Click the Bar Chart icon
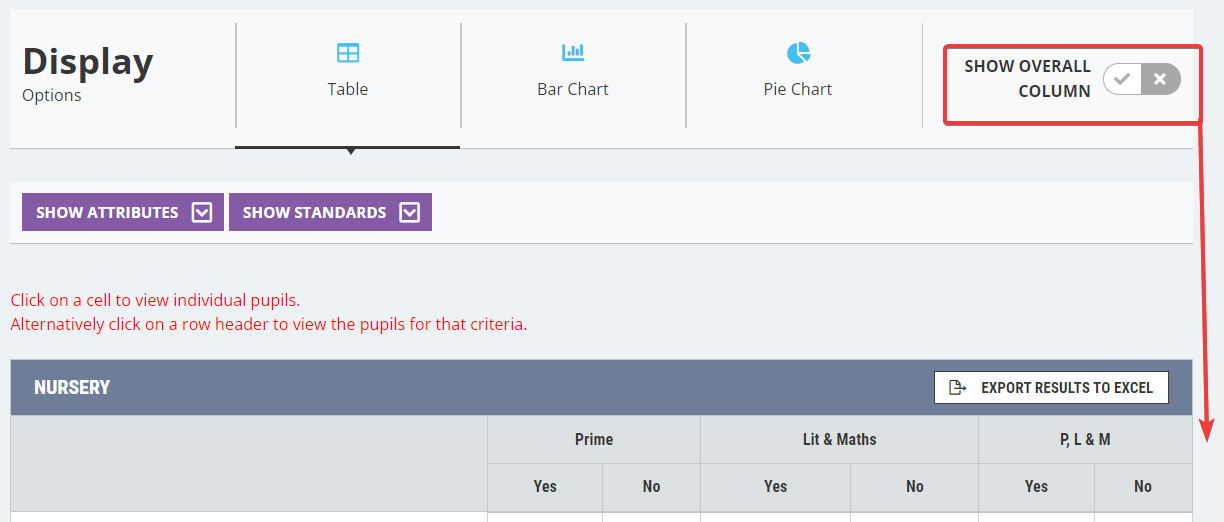The height and width of the screenshot is (522, 1224). click(573, 53)
